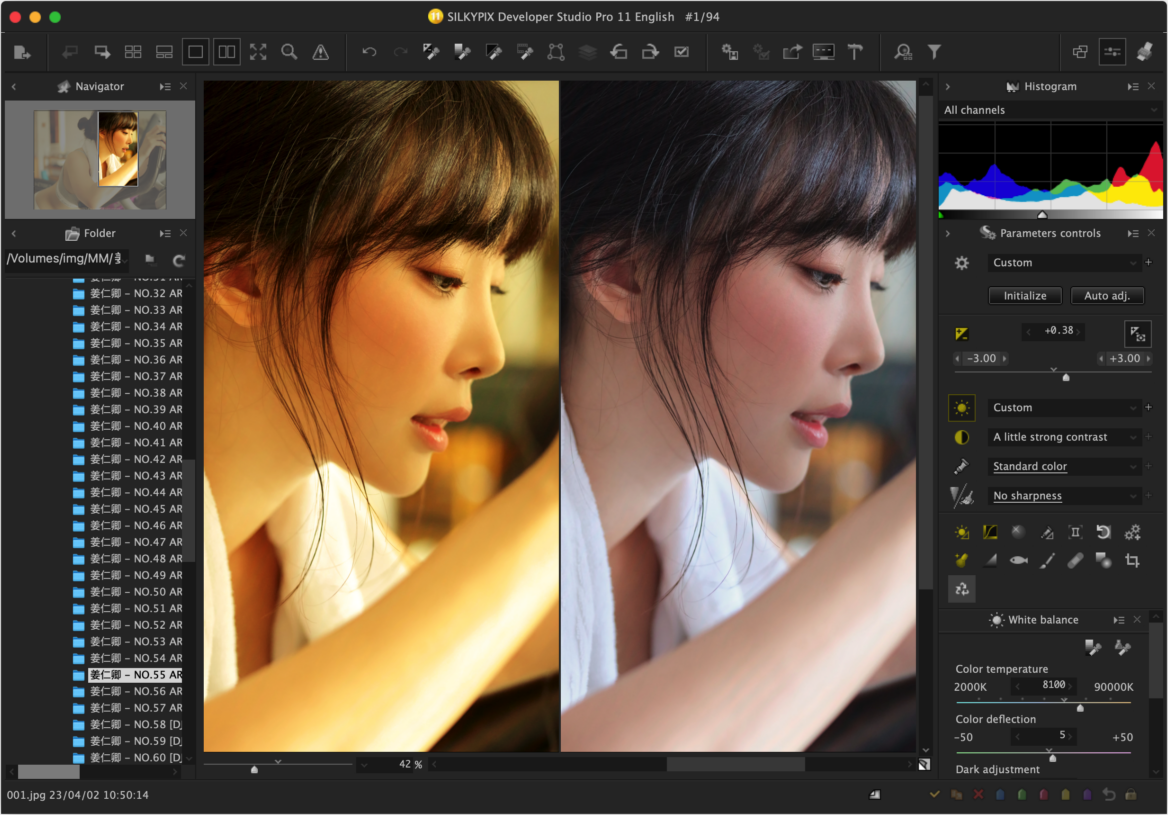This screenshot has width=1168, height=815.
Task: Rotate the image counterclockwise
Action: pos(618,52)
